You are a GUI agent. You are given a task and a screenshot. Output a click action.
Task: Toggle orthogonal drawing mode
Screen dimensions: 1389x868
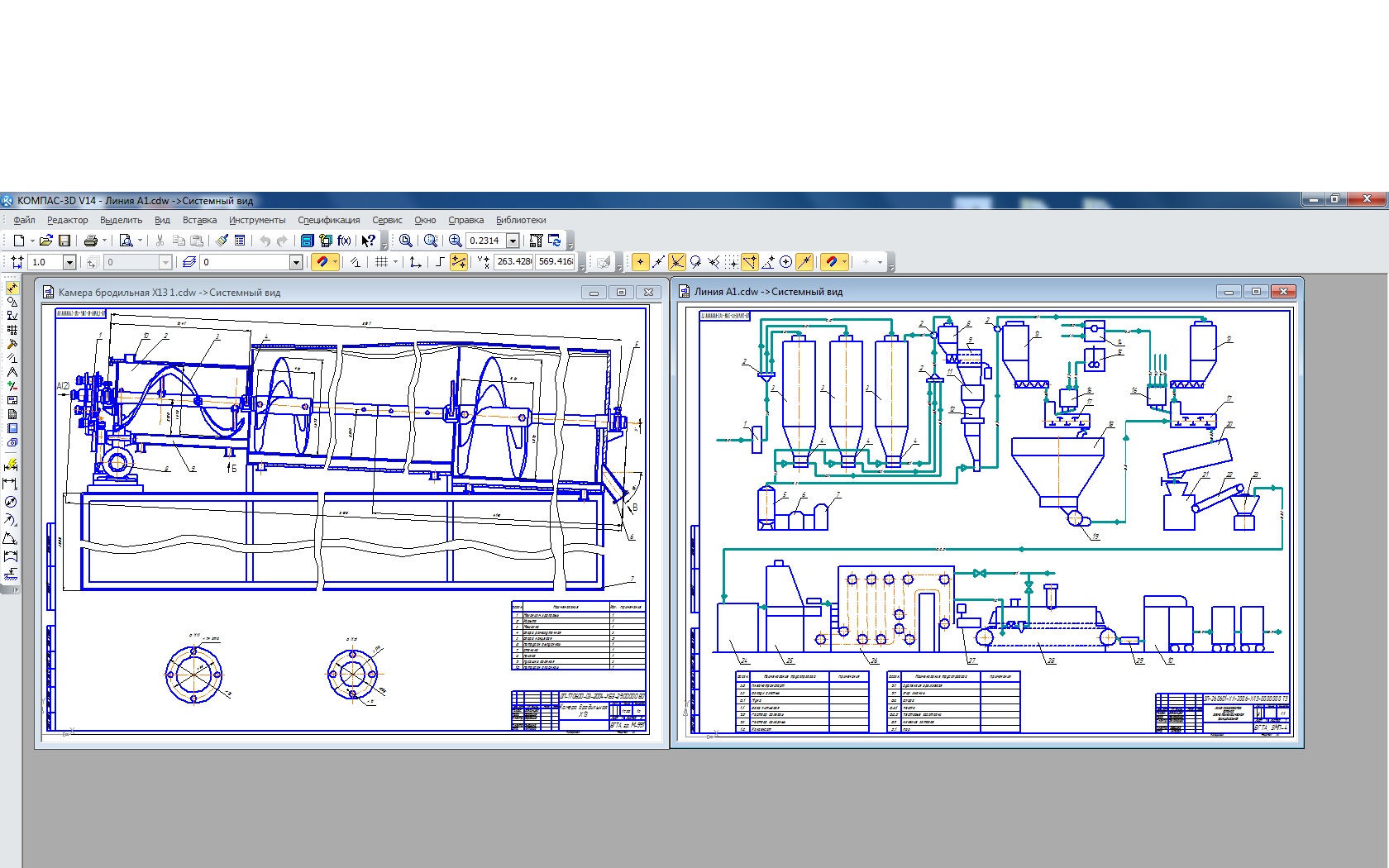[x=440, y=262]
